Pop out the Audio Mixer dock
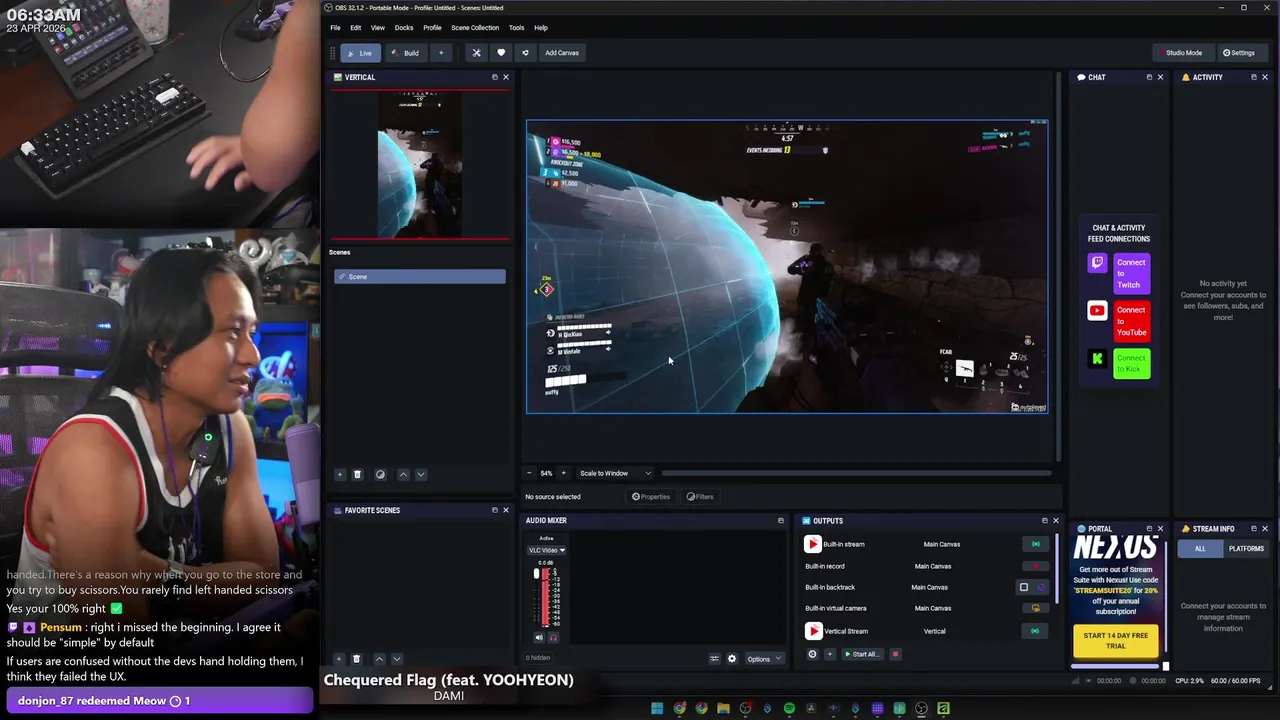The width and height of the screenshot is (1280, 720). click(x=781, y=520)
